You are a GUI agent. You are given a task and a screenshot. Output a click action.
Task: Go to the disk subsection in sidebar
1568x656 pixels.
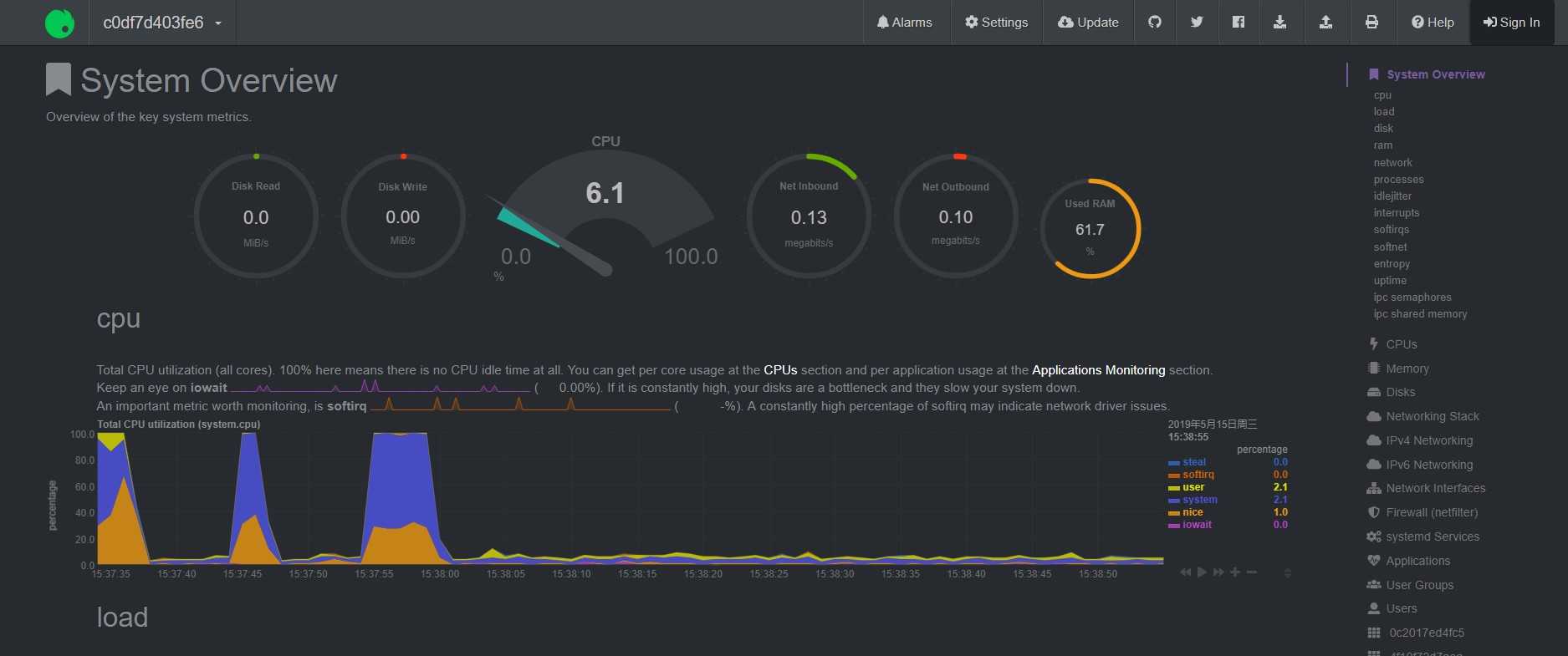pos(1383,129)
